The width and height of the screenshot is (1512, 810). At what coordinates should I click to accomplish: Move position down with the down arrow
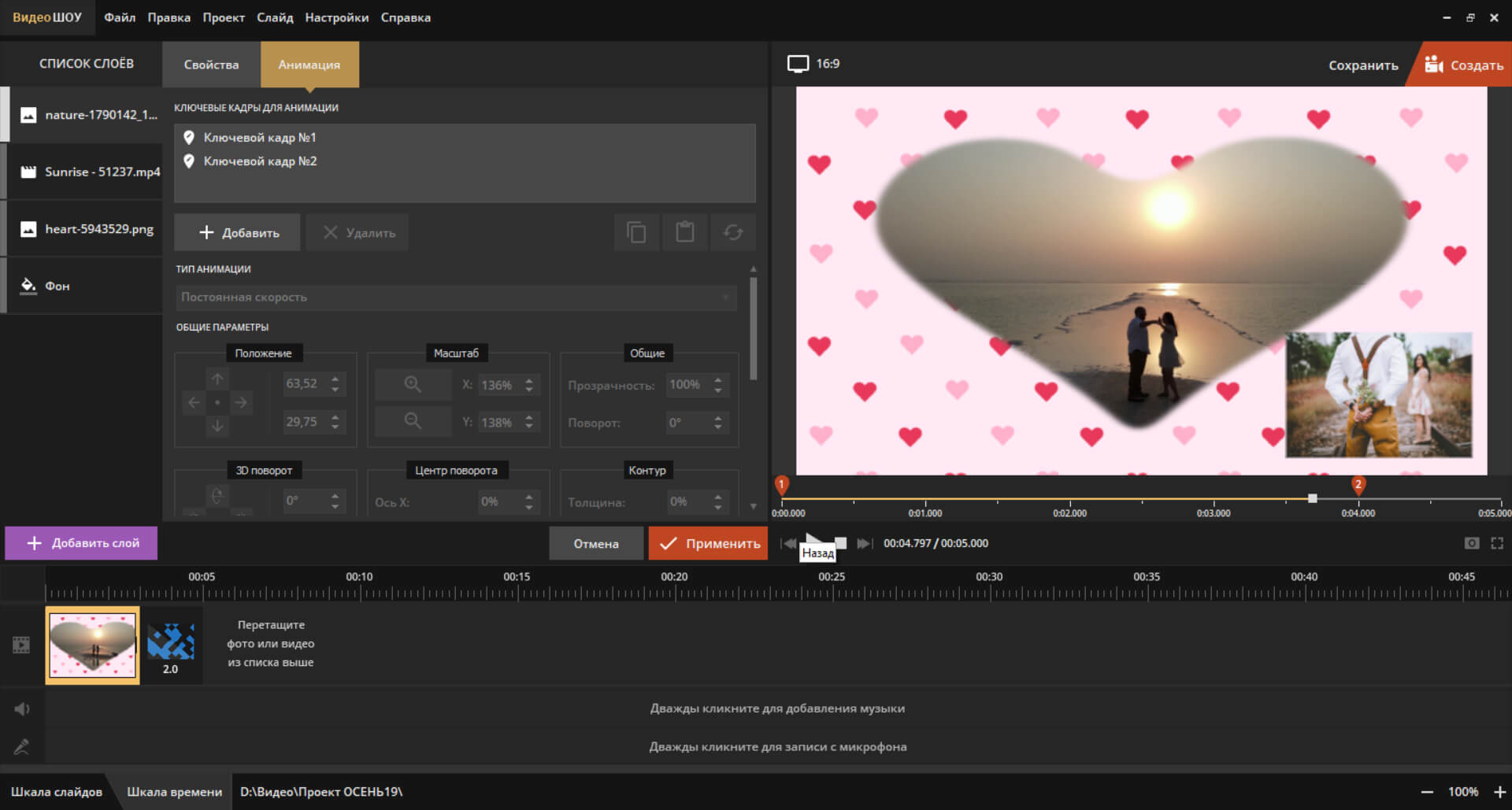217,426
